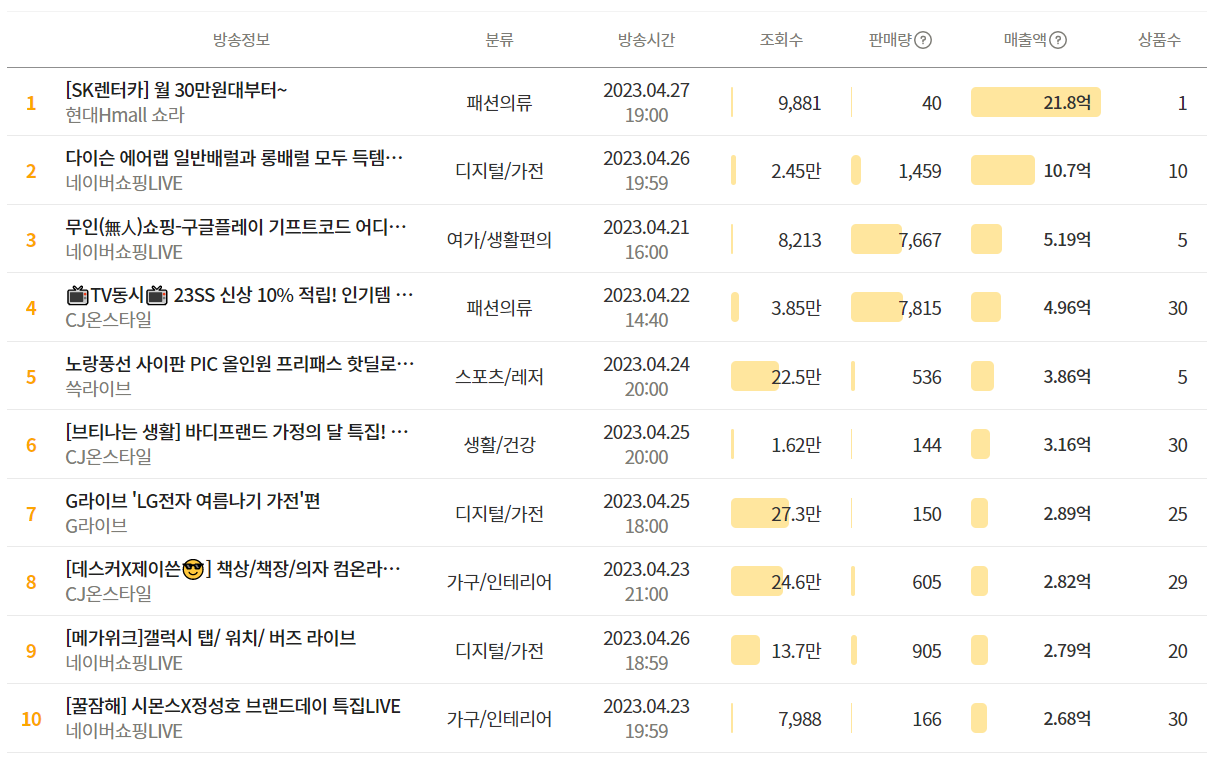1216x763 pixels.
Task: Click the 2023.04.21 16:00 broadcast time
Action: 646,239
